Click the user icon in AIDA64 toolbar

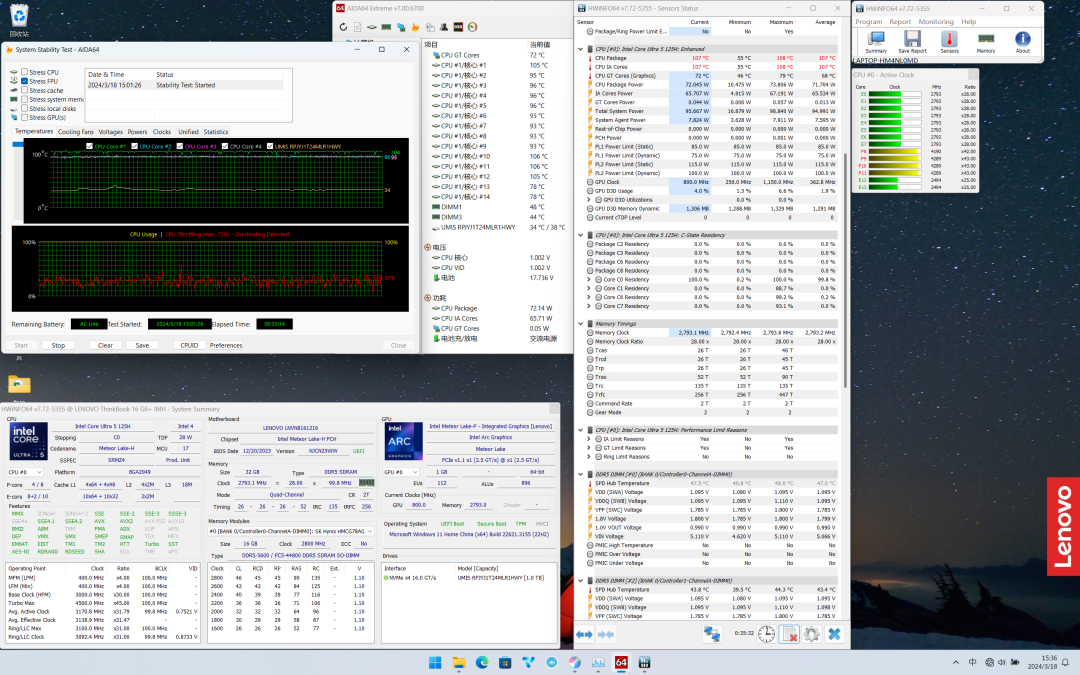click(x=444, y=27)
